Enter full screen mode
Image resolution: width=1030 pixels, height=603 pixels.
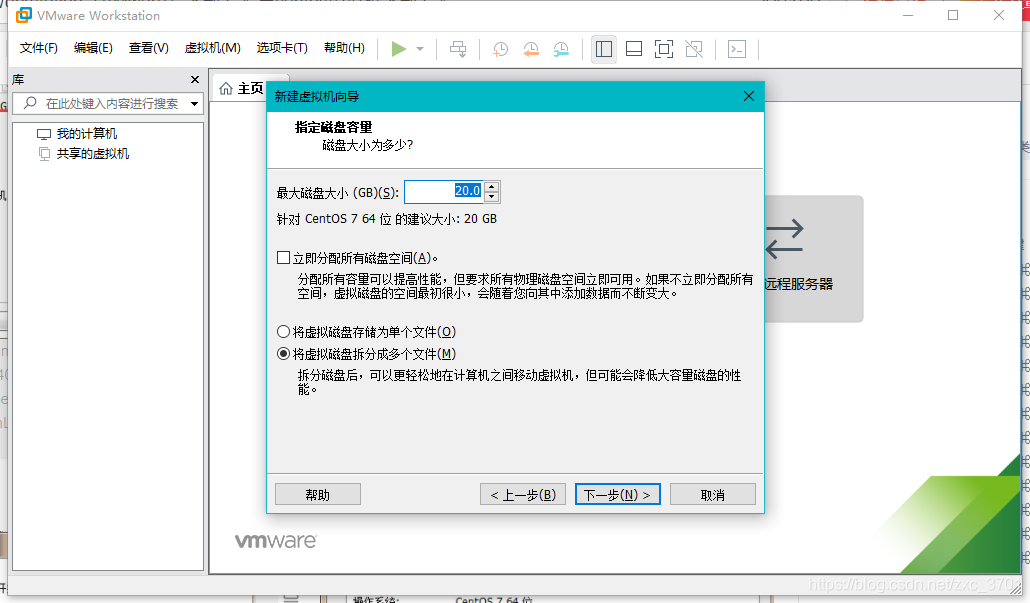click(663, 48)
